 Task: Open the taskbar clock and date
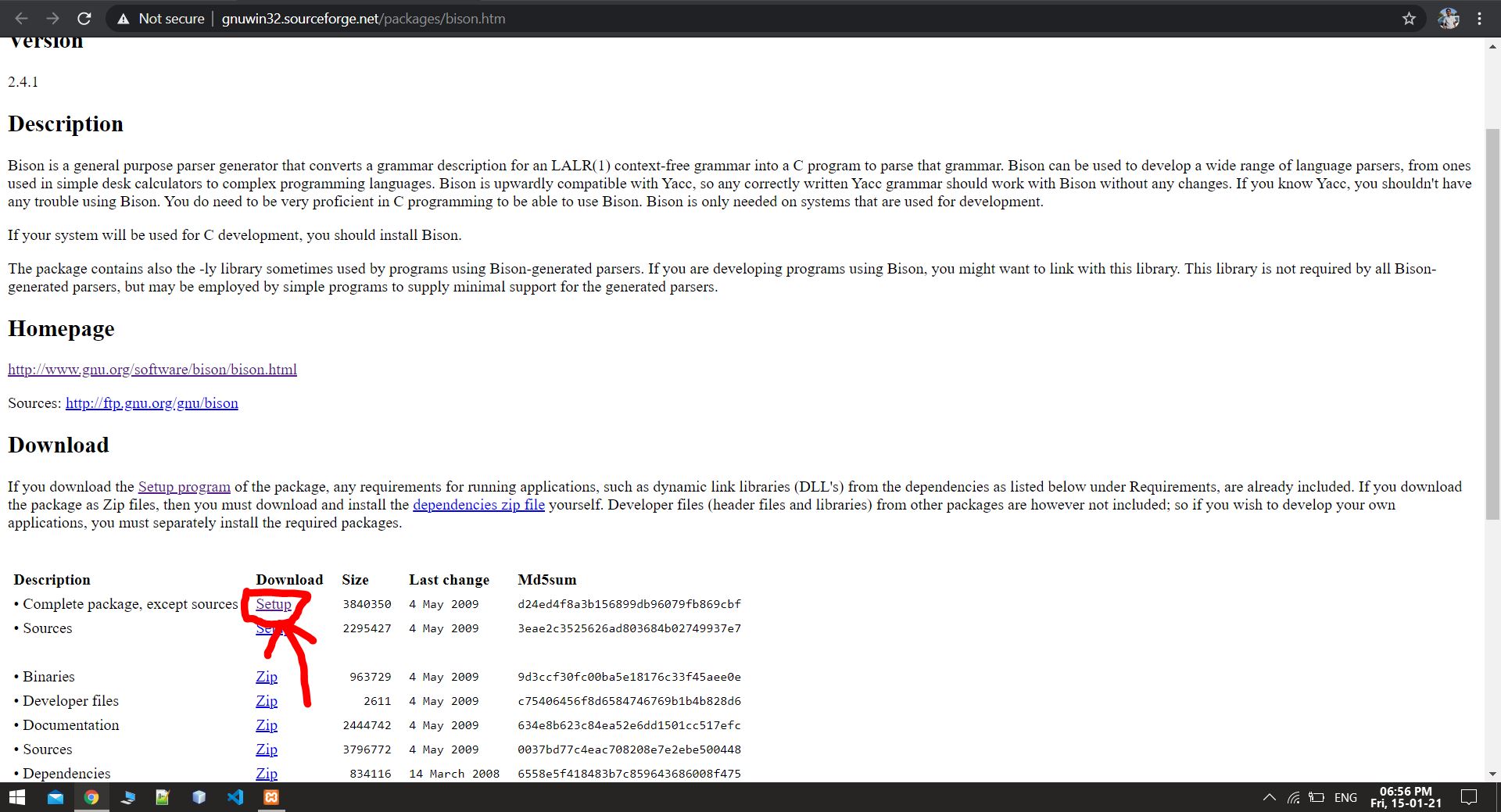(1406, 797)
